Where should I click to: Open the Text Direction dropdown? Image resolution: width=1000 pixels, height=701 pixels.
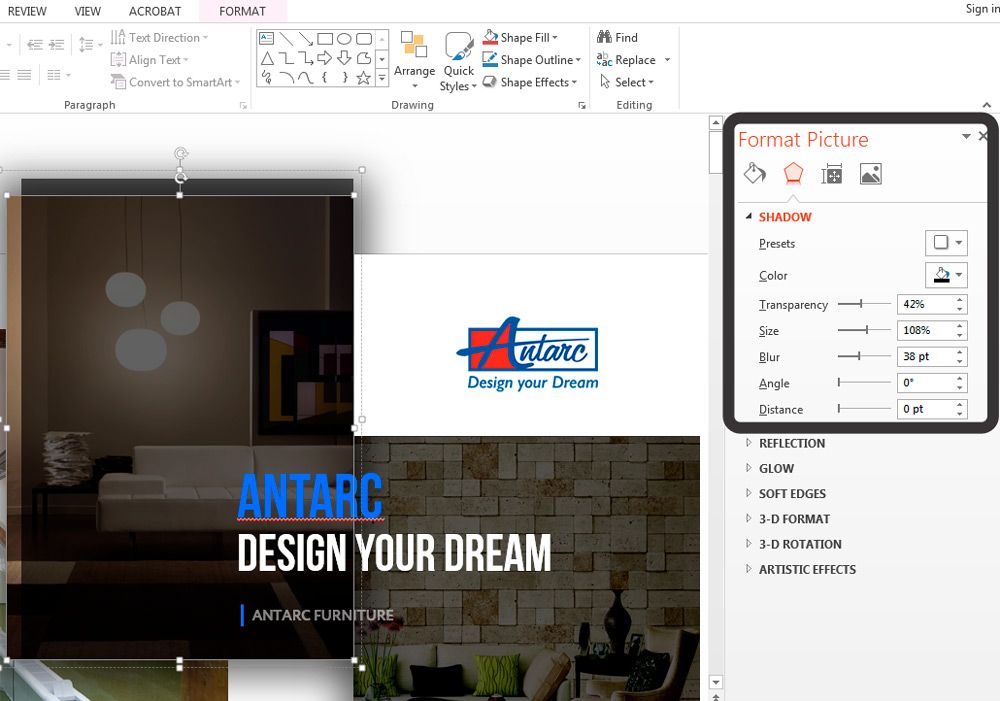point(159,38)
